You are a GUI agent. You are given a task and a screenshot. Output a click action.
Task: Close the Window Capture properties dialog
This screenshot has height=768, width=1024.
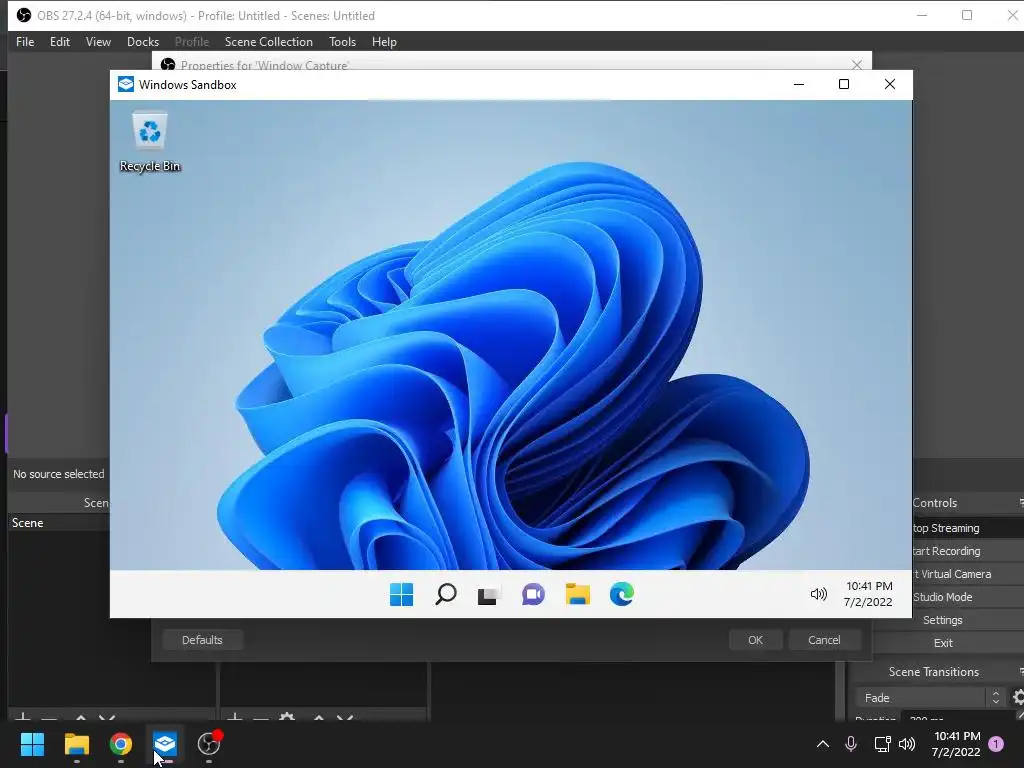coord(857,65)
